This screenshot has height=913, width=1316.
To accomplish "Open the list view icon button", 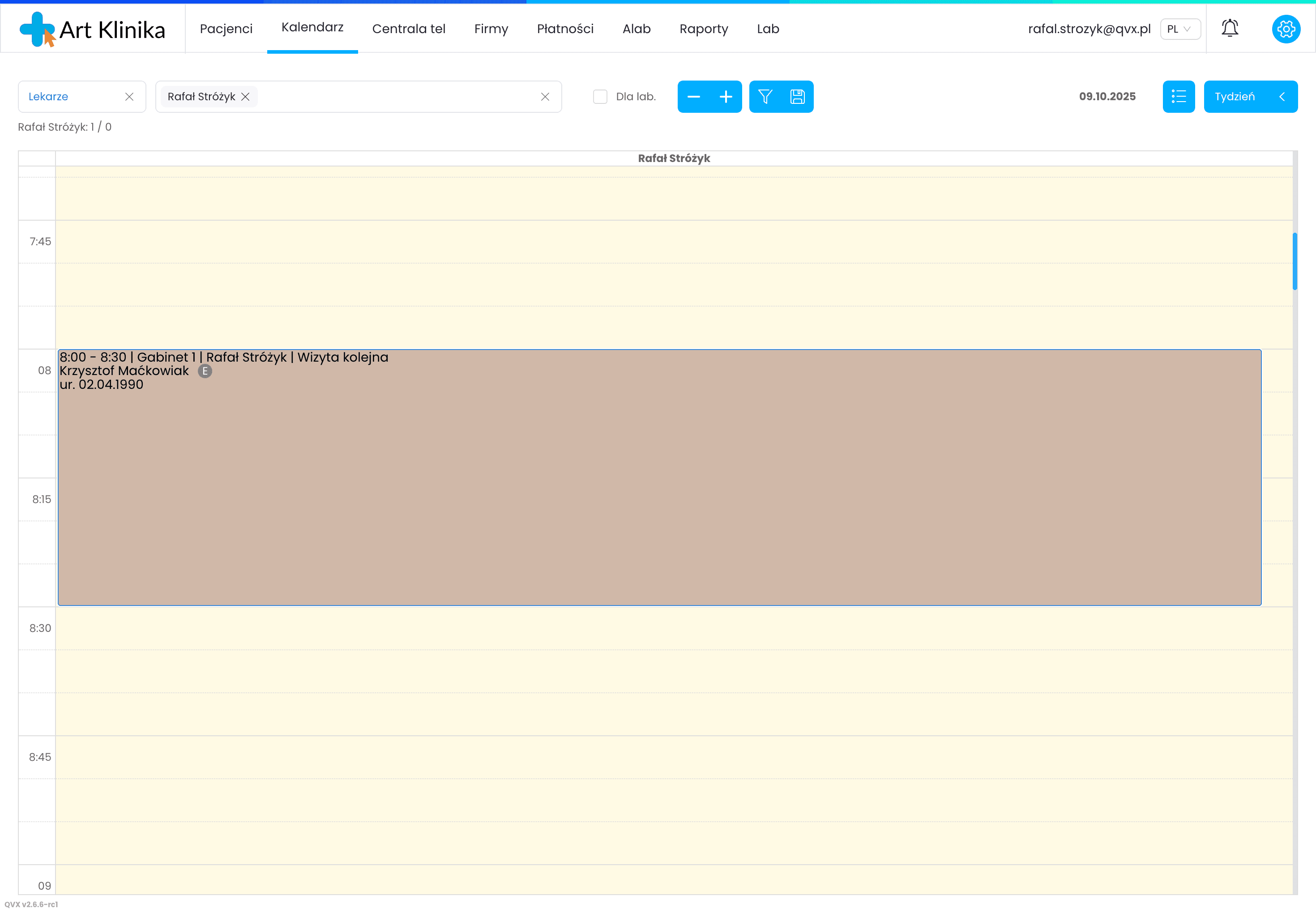I will click(x=1178, y=97).
